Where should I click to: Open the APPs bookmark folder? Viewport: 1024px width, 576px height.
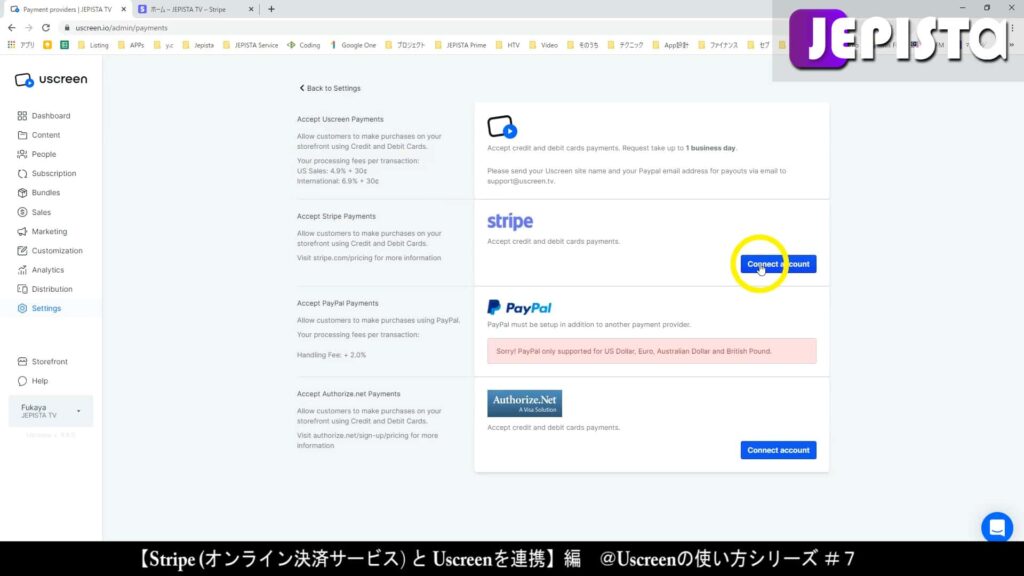(x=130, y=45)
